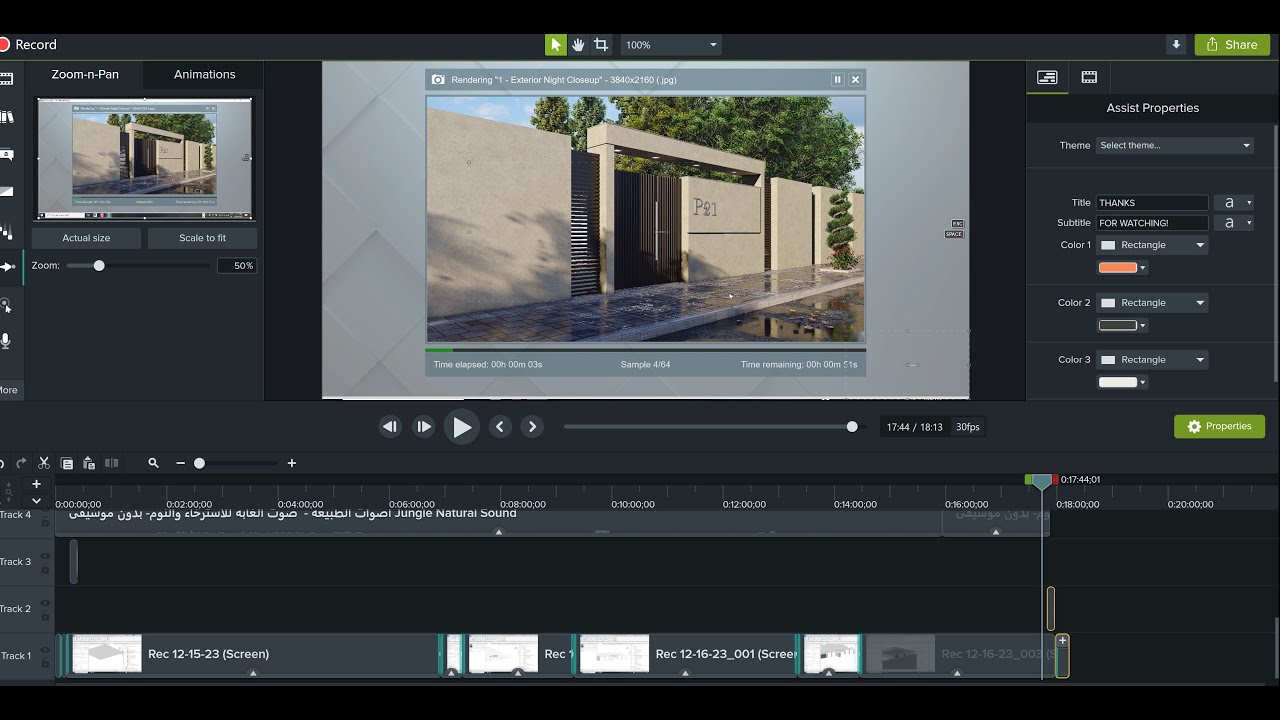
Task: Switch to the Animations tab
Action: pyautogui.click(x=204, y=75)
